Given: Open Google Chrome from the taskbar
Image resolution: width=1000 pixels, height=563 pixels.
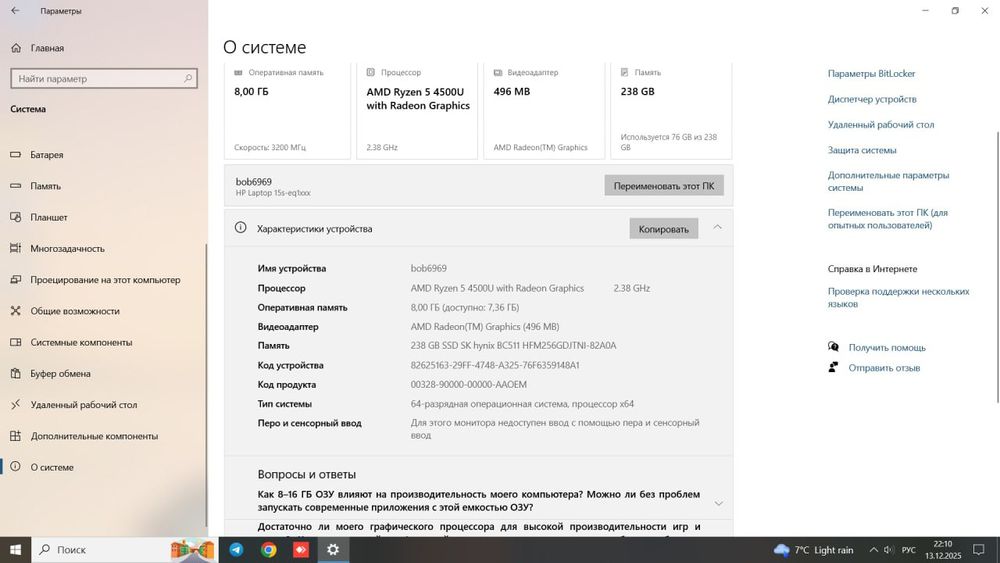Looking at the screenshot, I should click(x=268, y=550).
